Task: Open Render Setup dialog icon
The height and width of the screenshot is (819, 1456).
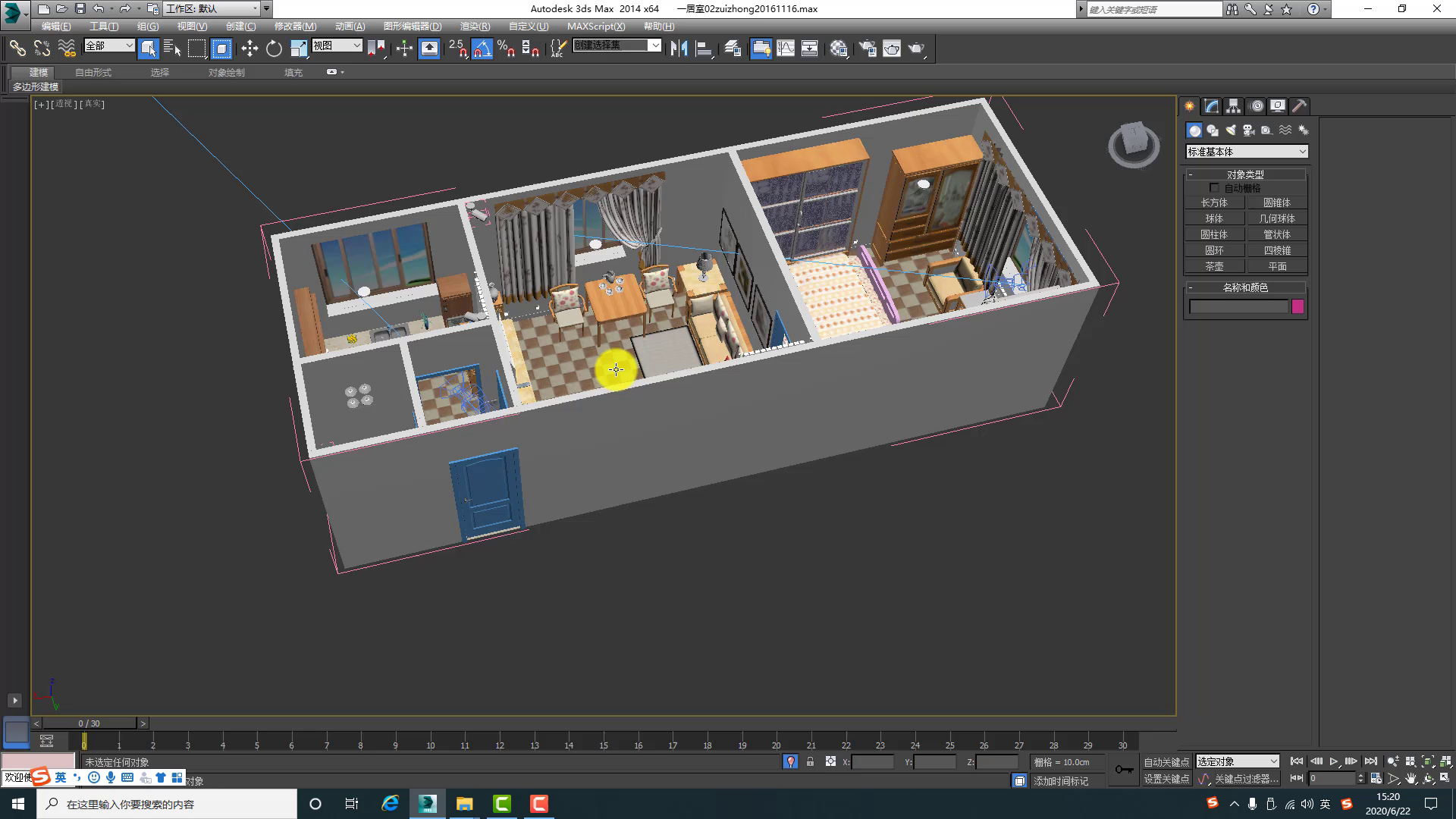Action: point(867,49)
